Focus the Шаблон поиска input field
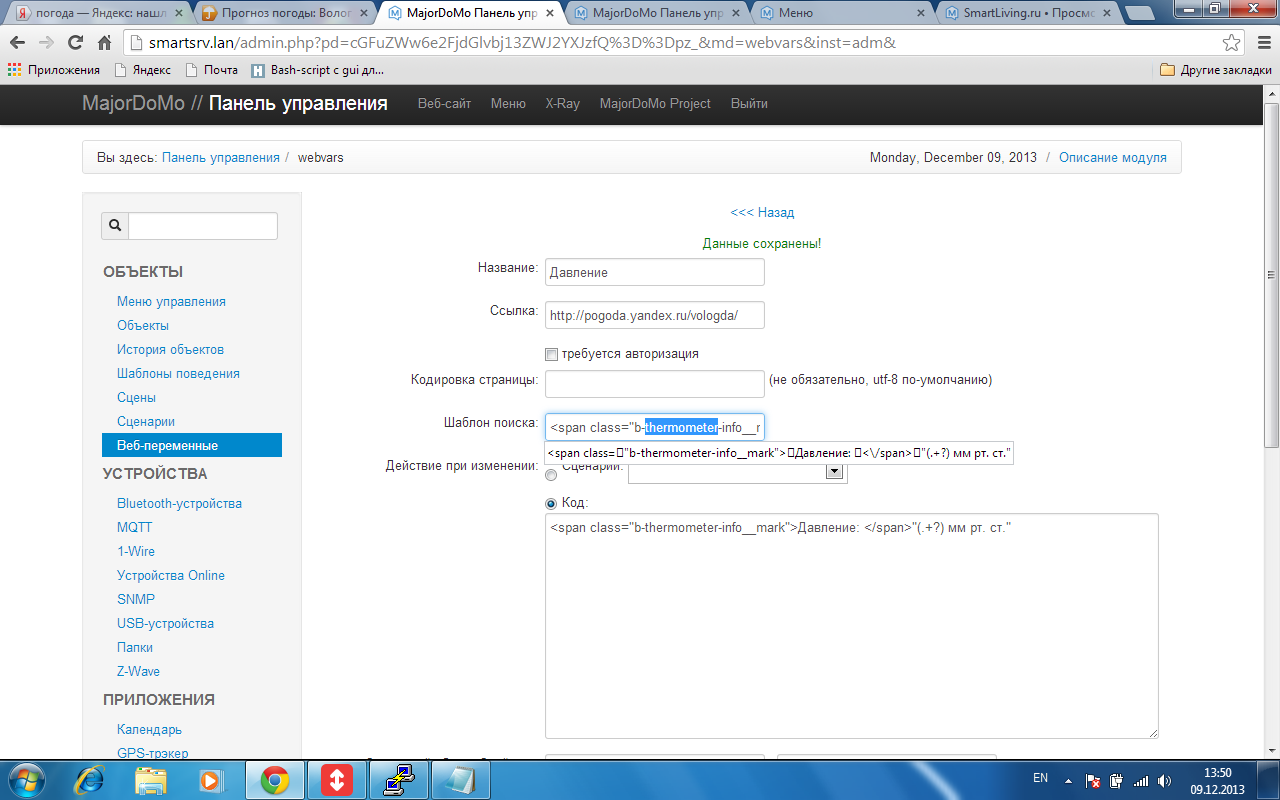Viewport: 1280px width, 800px height. [x=655, y=427]
